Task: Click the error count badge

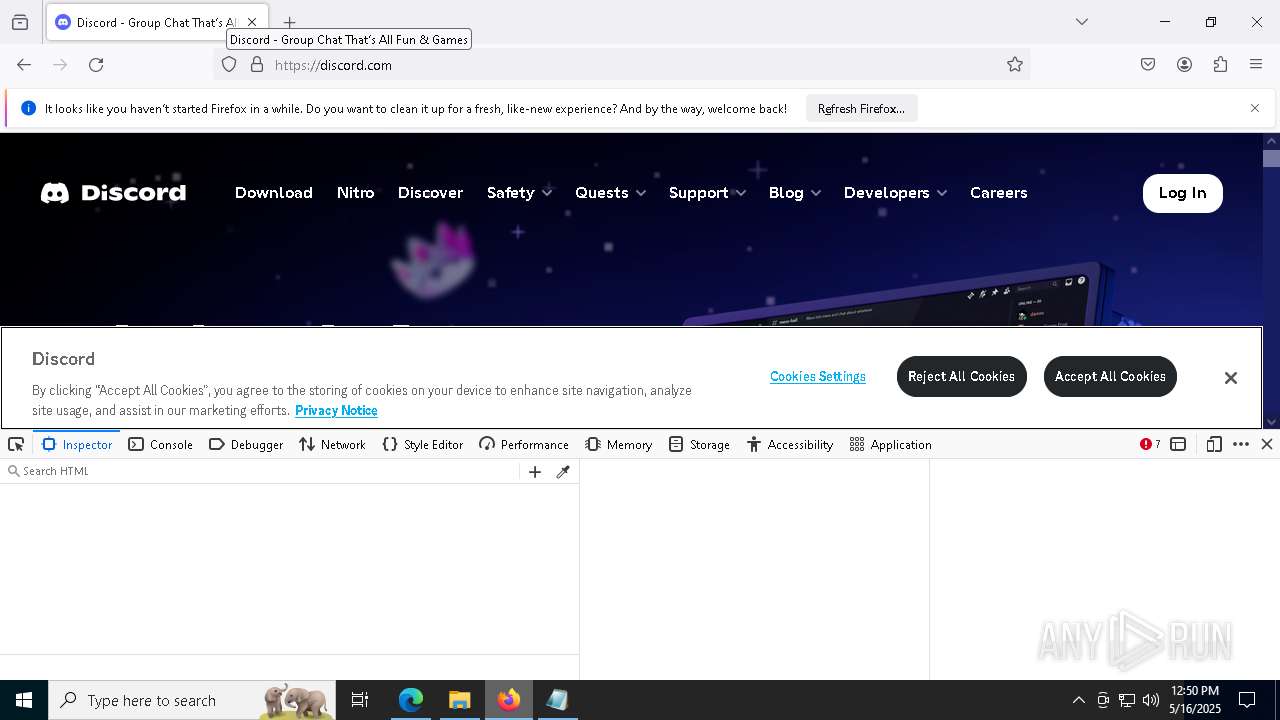Action: click(1150, 445)
